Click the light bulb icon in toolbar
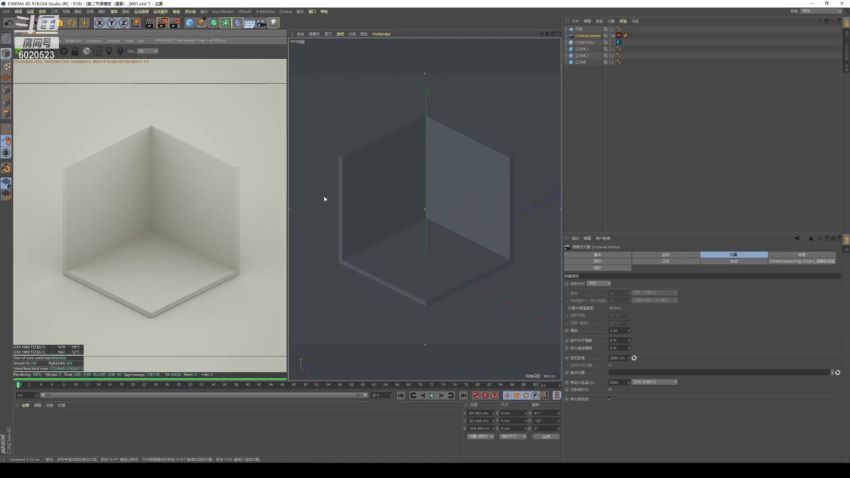850x478 pixels. click(x=273, y=23)
